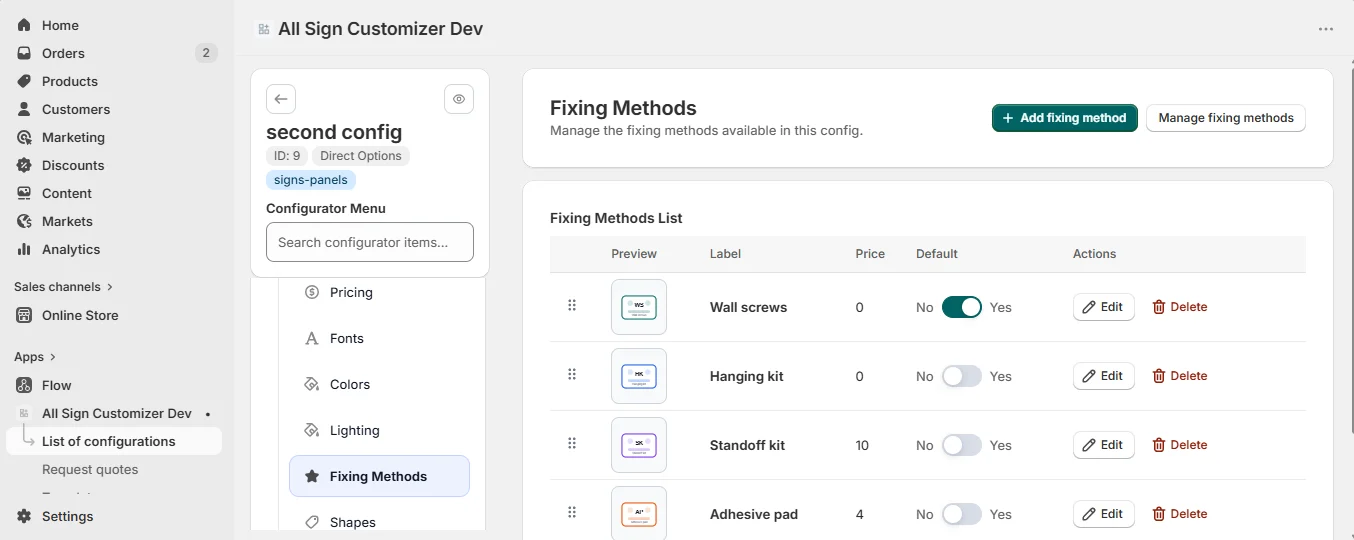This screenshot has width=1354, height=540.
Task: Open Request quotes page
Action: pos(90,469)
